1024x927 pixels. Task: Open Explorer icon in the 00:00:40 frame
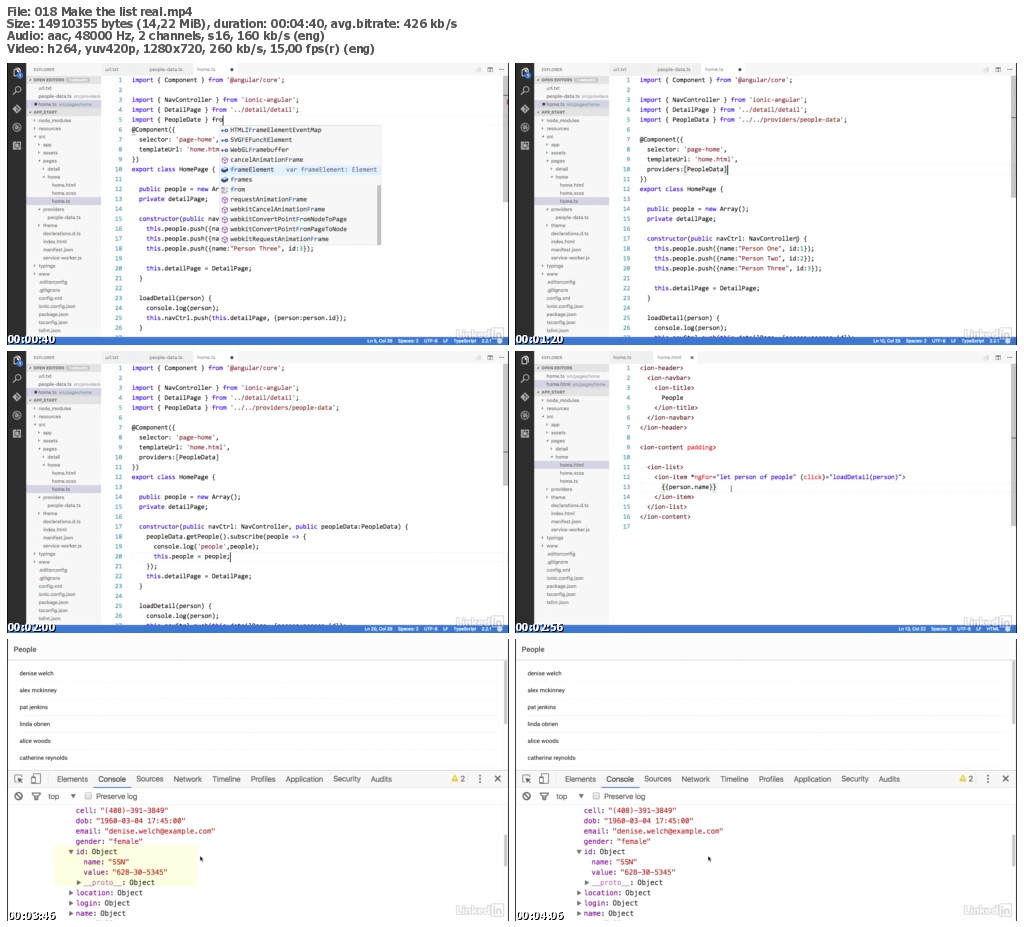17,72
